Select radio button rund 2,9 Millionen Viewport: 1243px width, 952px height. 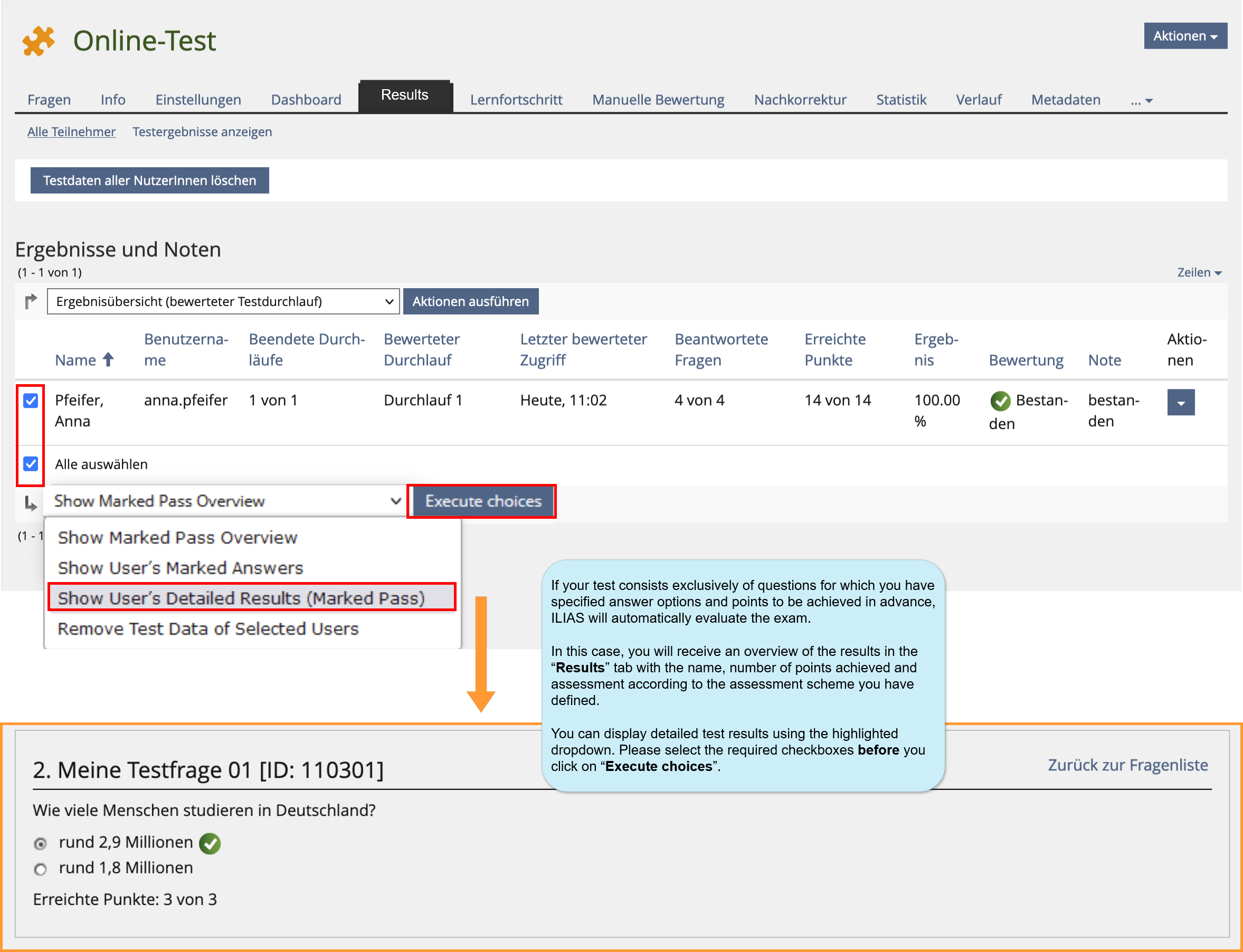[x=40, y=844]
